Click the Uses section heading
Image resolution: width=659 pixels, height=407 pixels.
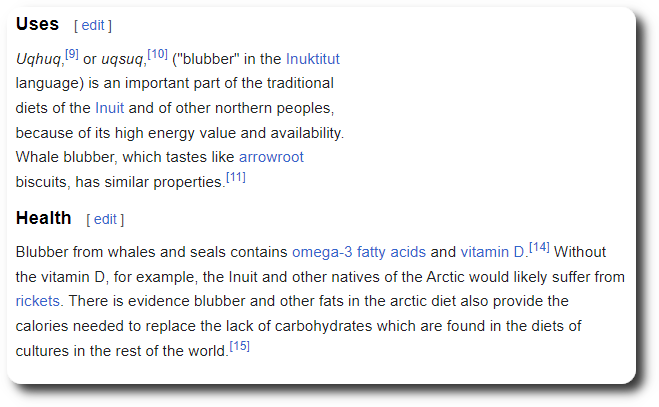click(x=37, y=23)
